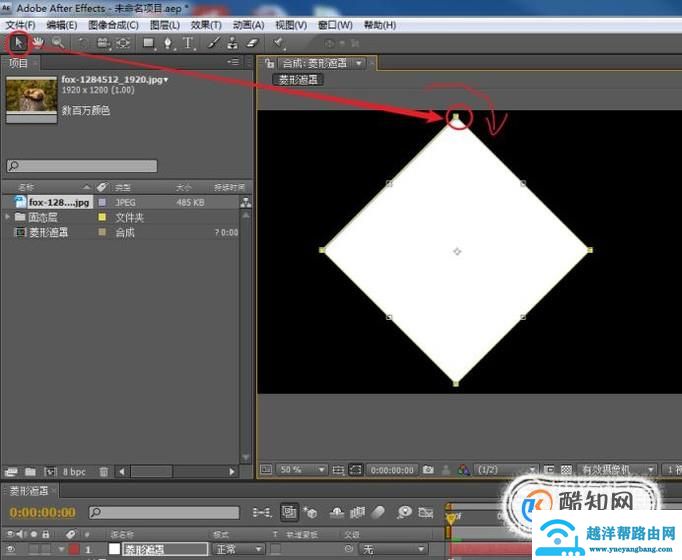Select the Rectangle mask tool
The height and width of the screenshot is (560, 682).
point(149,43)
